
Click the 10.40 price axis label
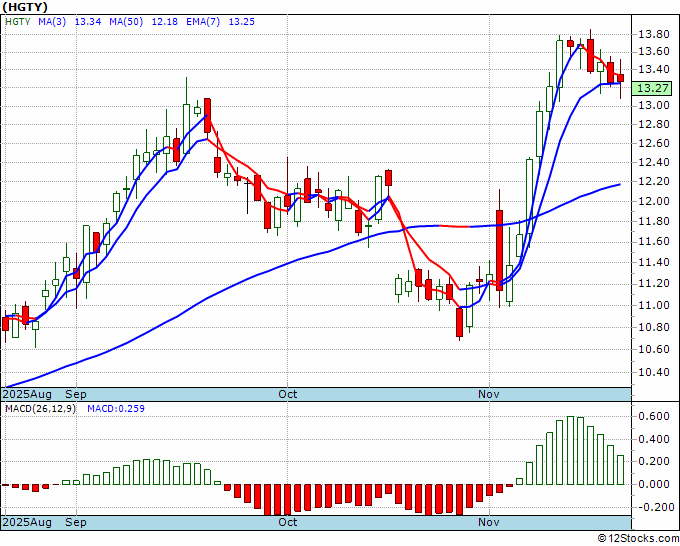click(x=654, y=373)
